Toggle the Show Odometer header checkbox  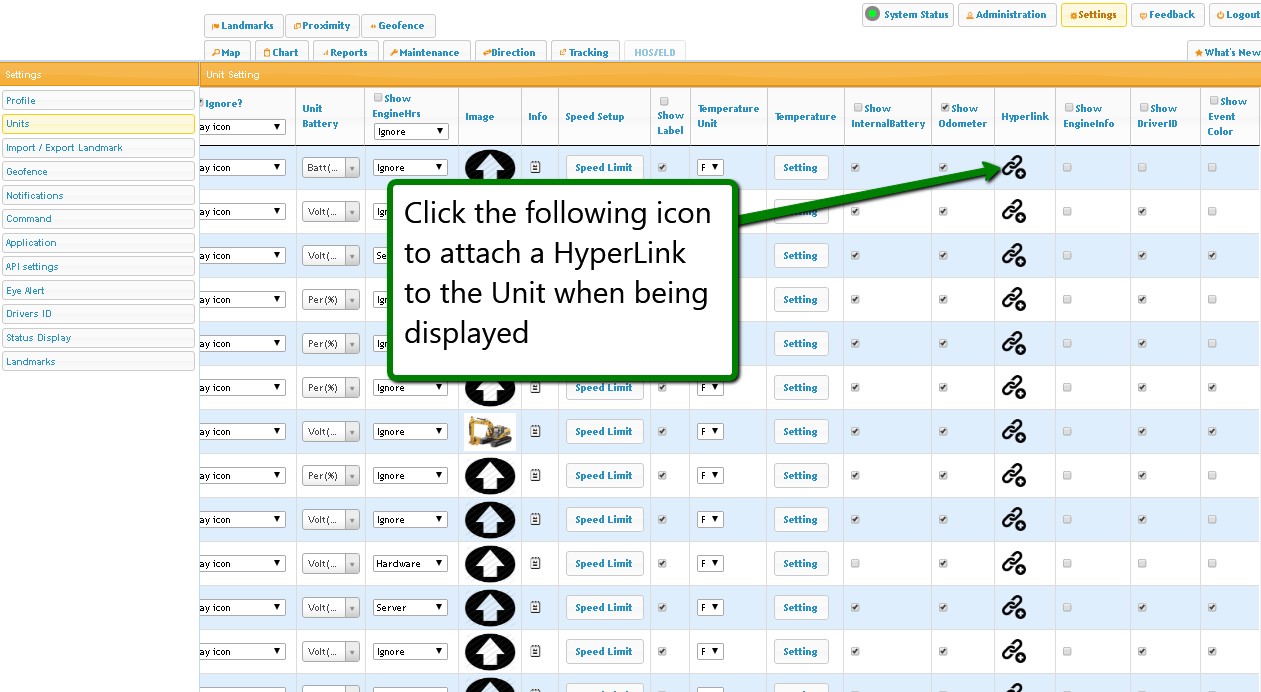[x=946, y=108]
